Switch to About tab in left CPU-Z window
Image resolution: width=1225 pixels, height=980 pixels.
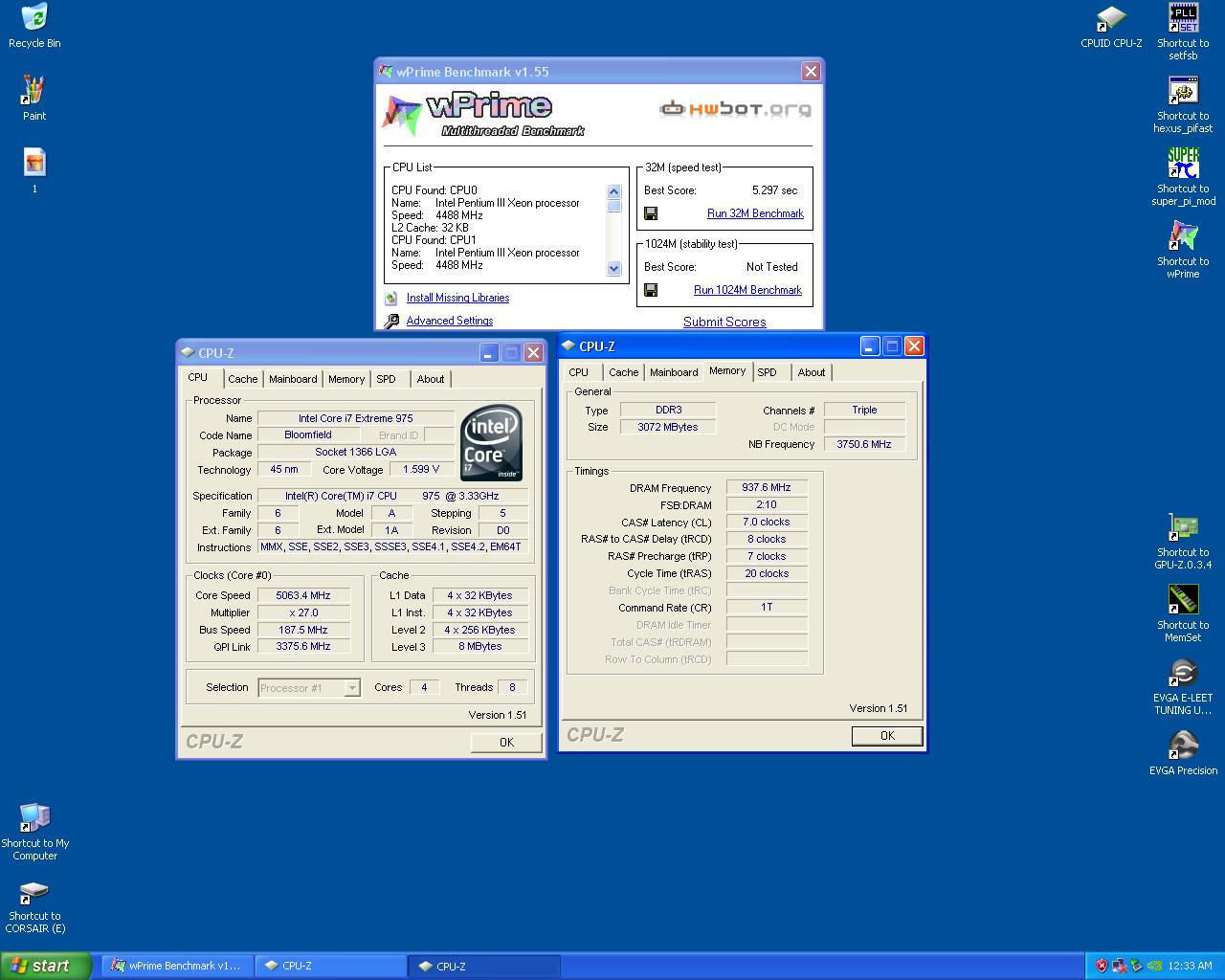(431, 379)
